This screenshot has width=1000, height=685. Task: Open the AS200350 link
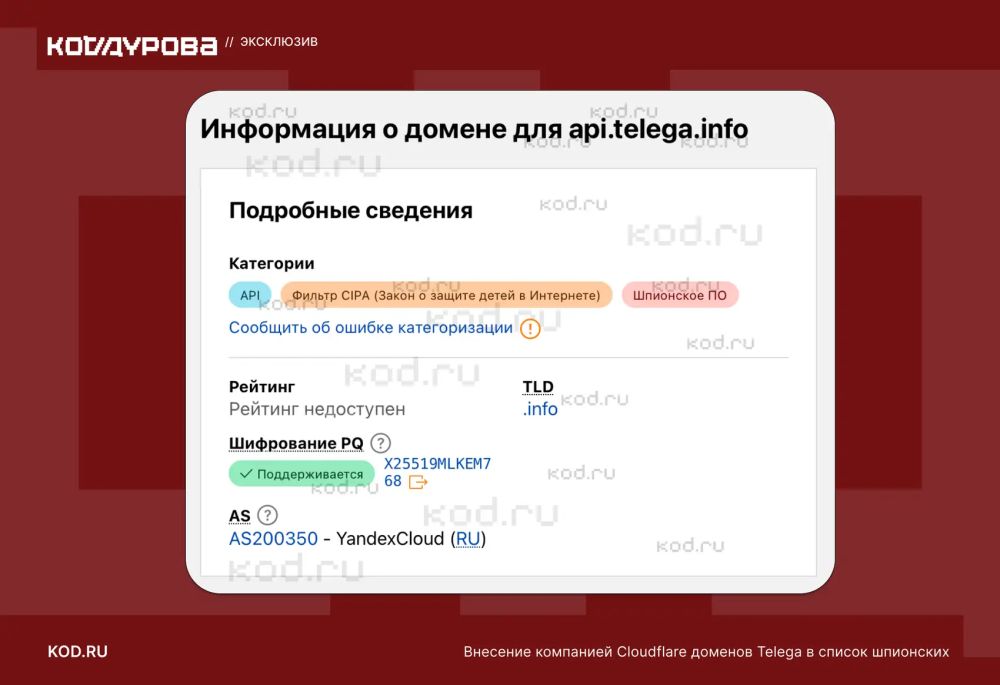click(x=273, y=539)
